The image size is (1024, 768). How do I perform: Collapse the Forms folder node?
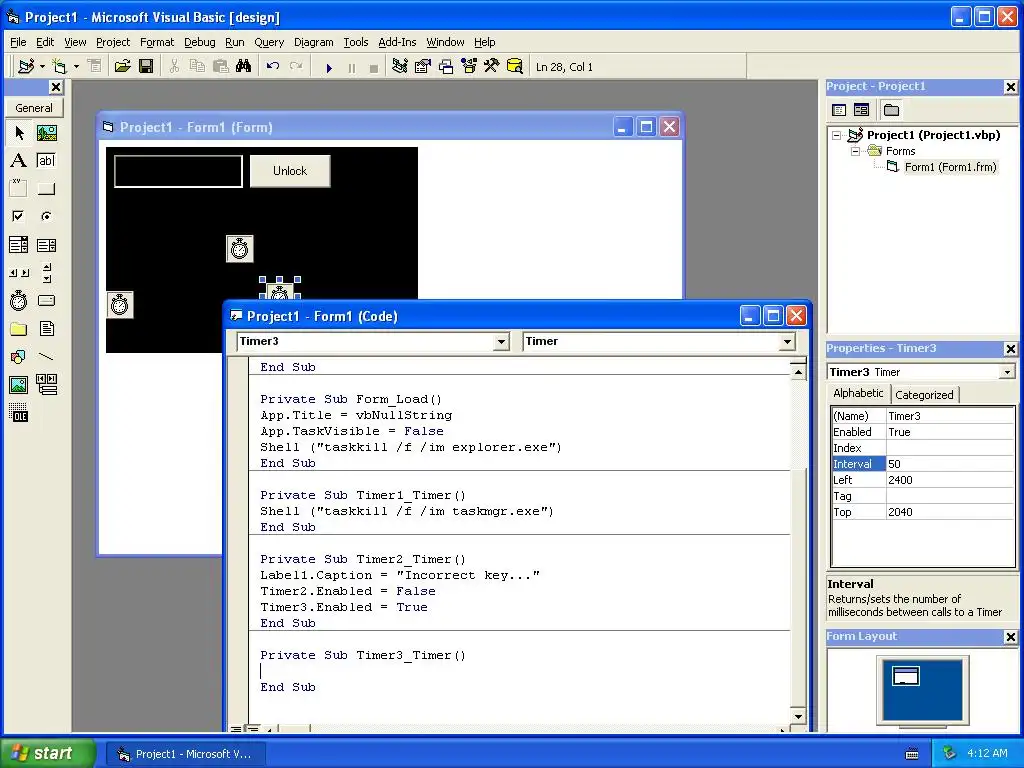(855, 152)
